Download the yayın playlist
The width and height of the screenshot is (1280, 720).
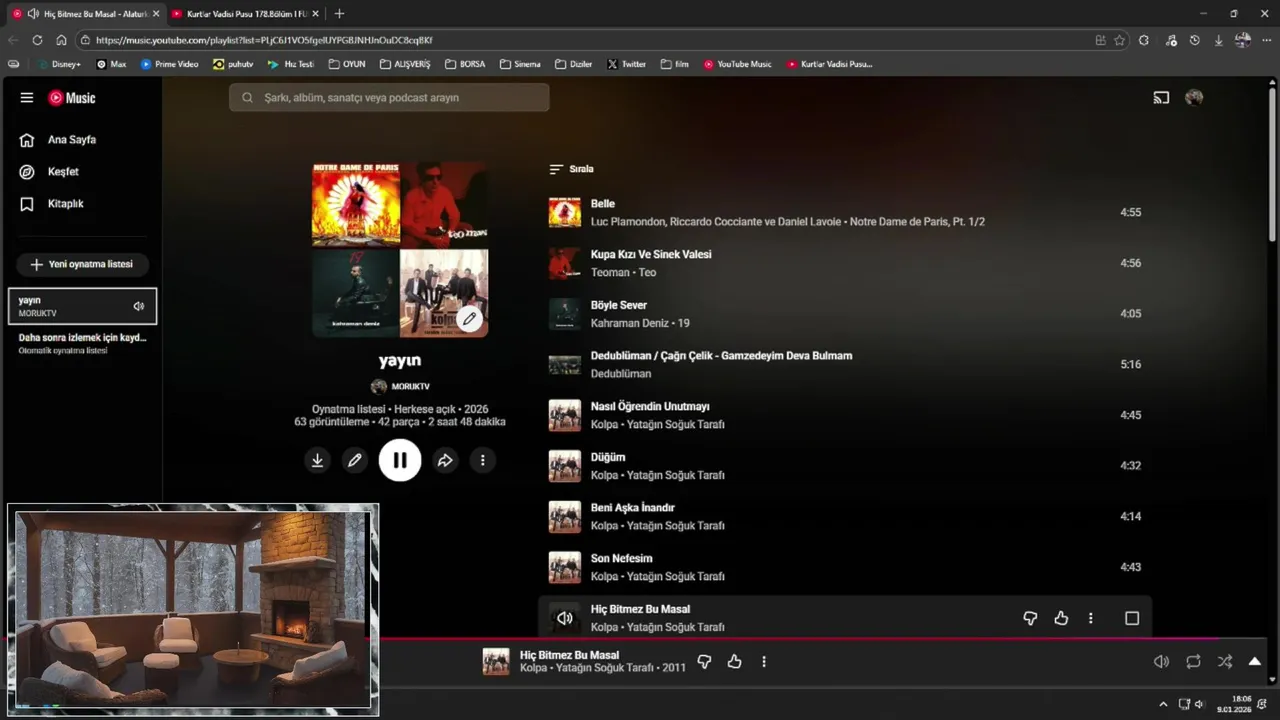(317, 460)
